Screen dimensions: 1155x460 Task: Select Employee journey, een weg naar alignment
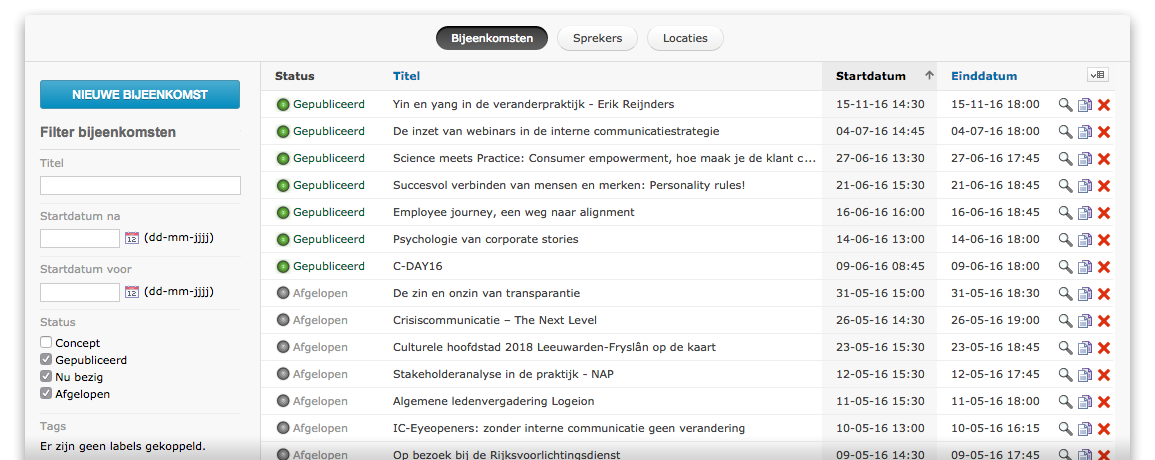point(513,212)
